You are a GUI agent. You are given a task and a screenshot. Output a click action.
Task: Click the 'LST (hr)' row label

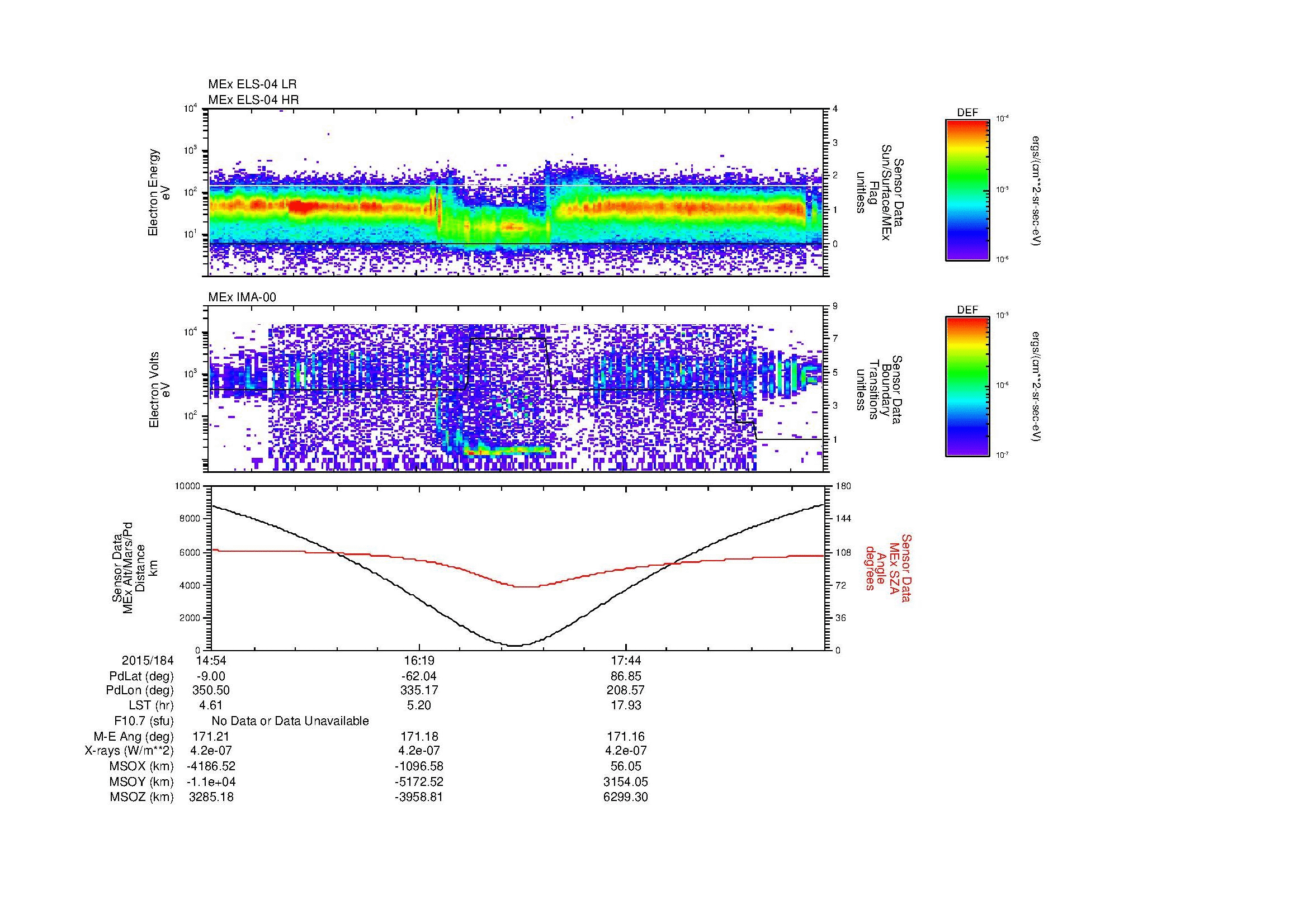coord(151,706)
